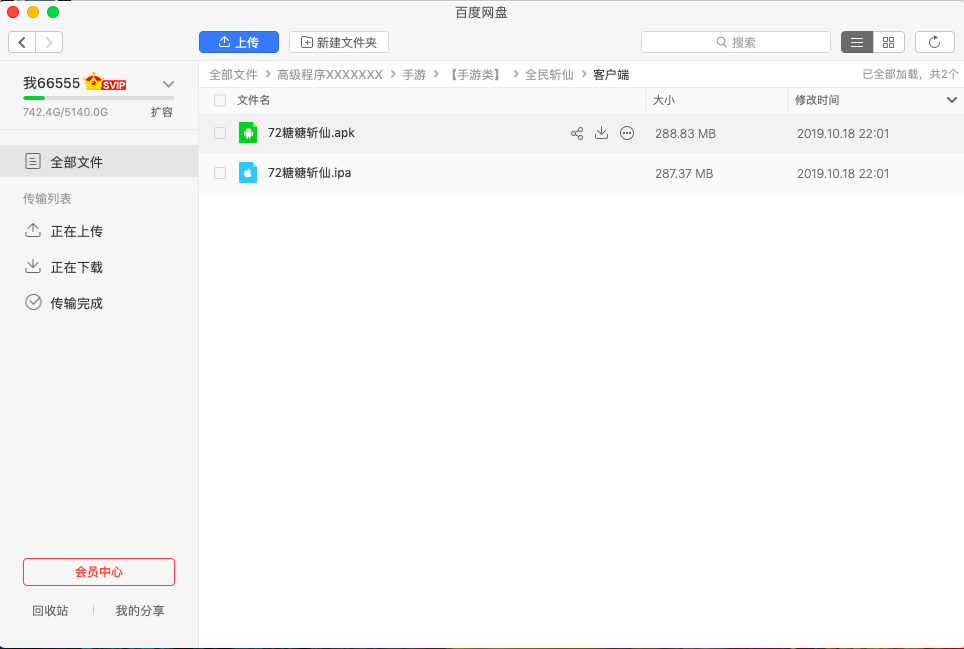
Task: Navigate forward with the right arrow
Action: click(49, 42)
